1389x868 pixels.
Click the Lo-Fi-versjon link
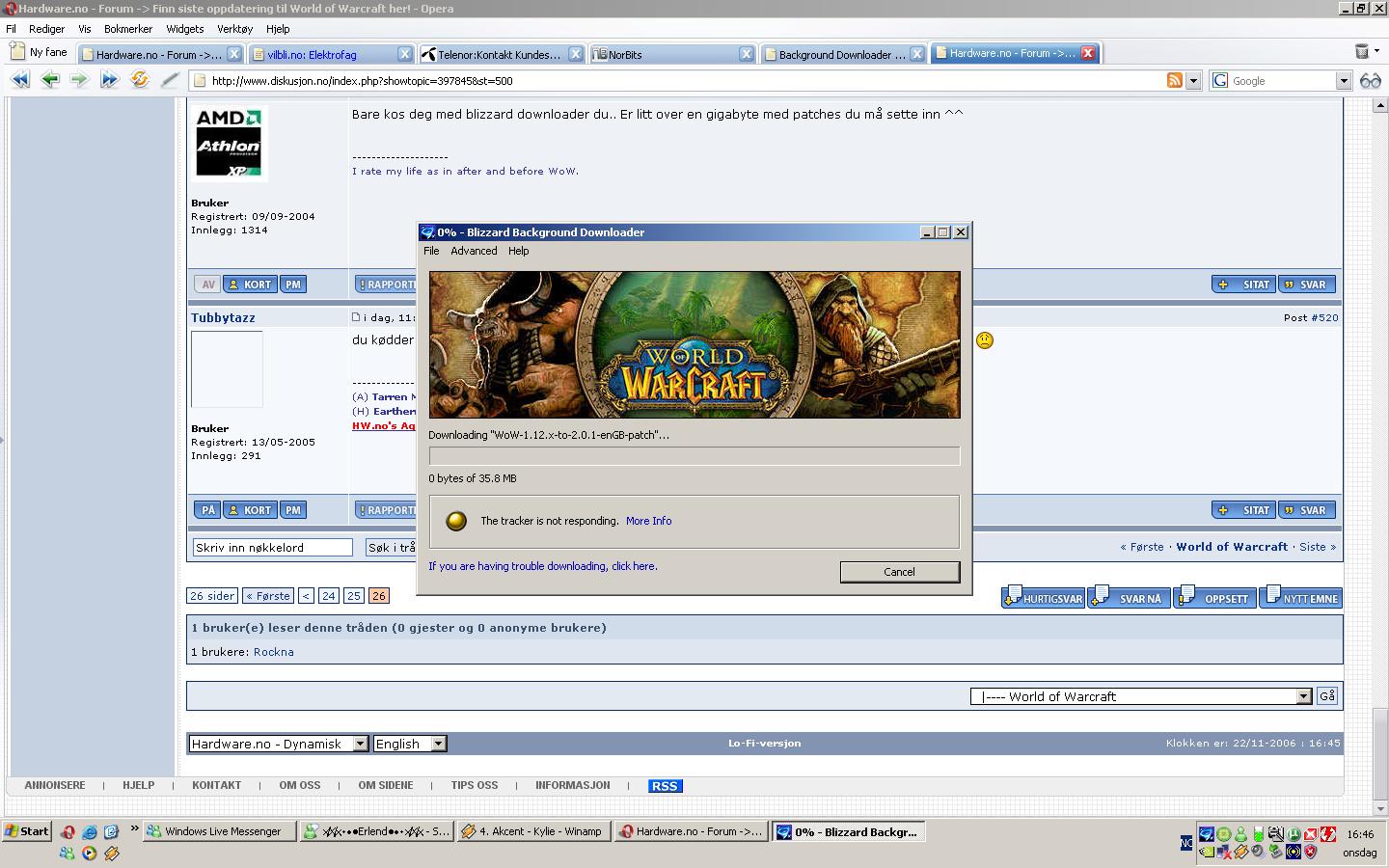pos(765,744)
